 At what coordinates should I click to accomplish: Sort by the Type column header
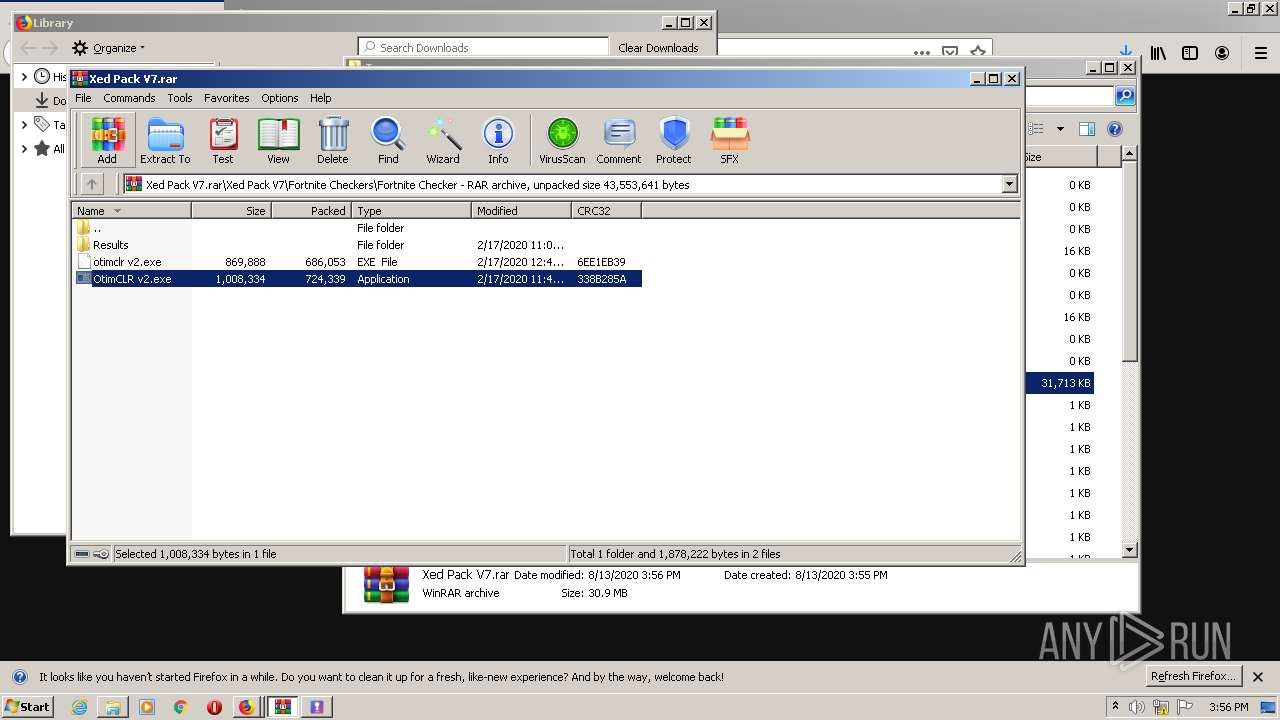tap(411, 211)
